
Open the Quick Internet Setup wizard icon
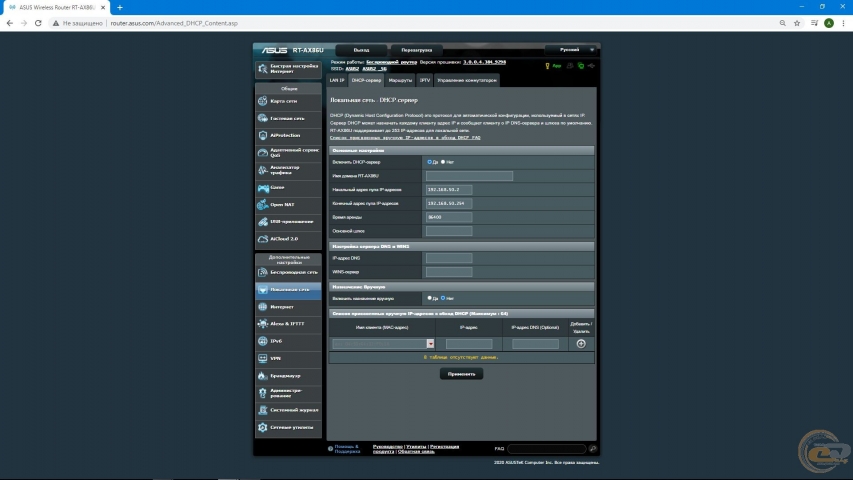(263, 69)
